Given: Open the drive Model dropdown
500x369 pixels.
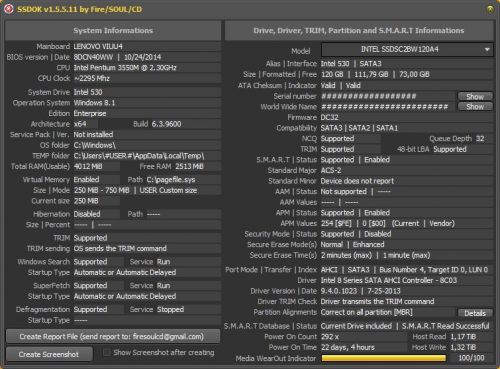Looking at the screenshot, I should pos(407,50).
